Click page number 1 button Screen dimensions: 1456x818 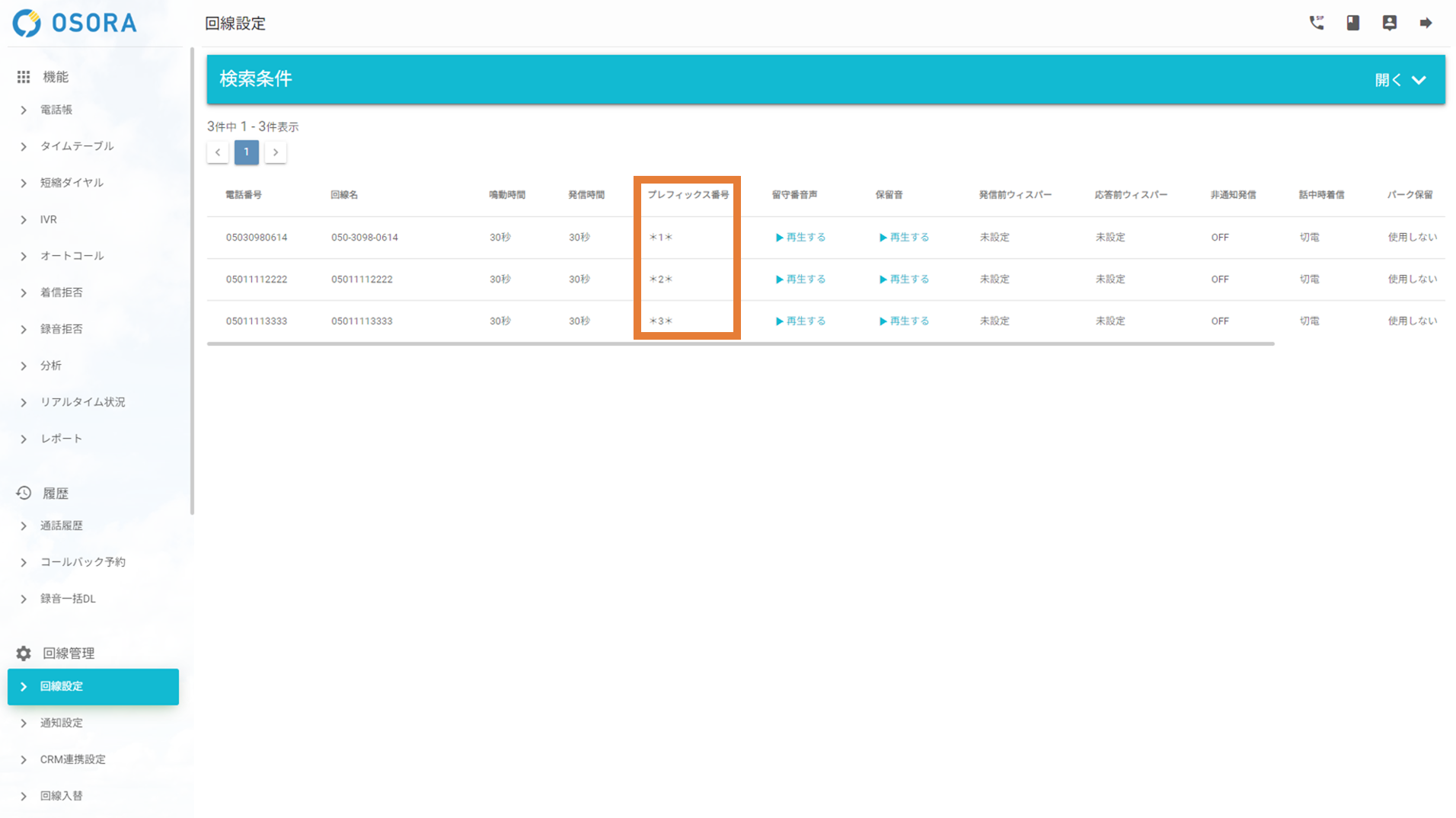(x=246, y=152)
